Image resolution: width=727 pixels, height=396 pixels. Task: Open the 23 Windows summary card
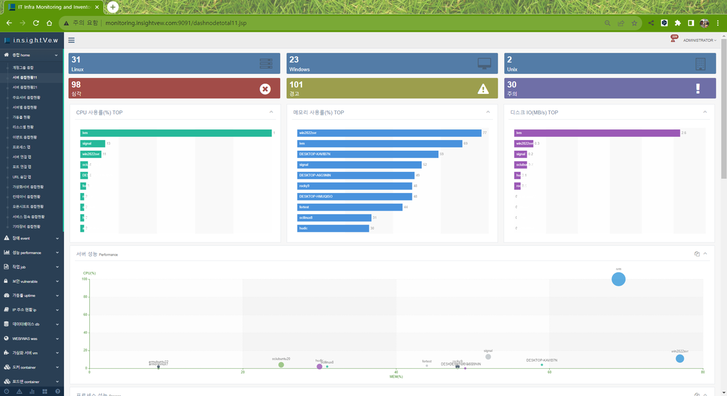(x=392, y=64)
